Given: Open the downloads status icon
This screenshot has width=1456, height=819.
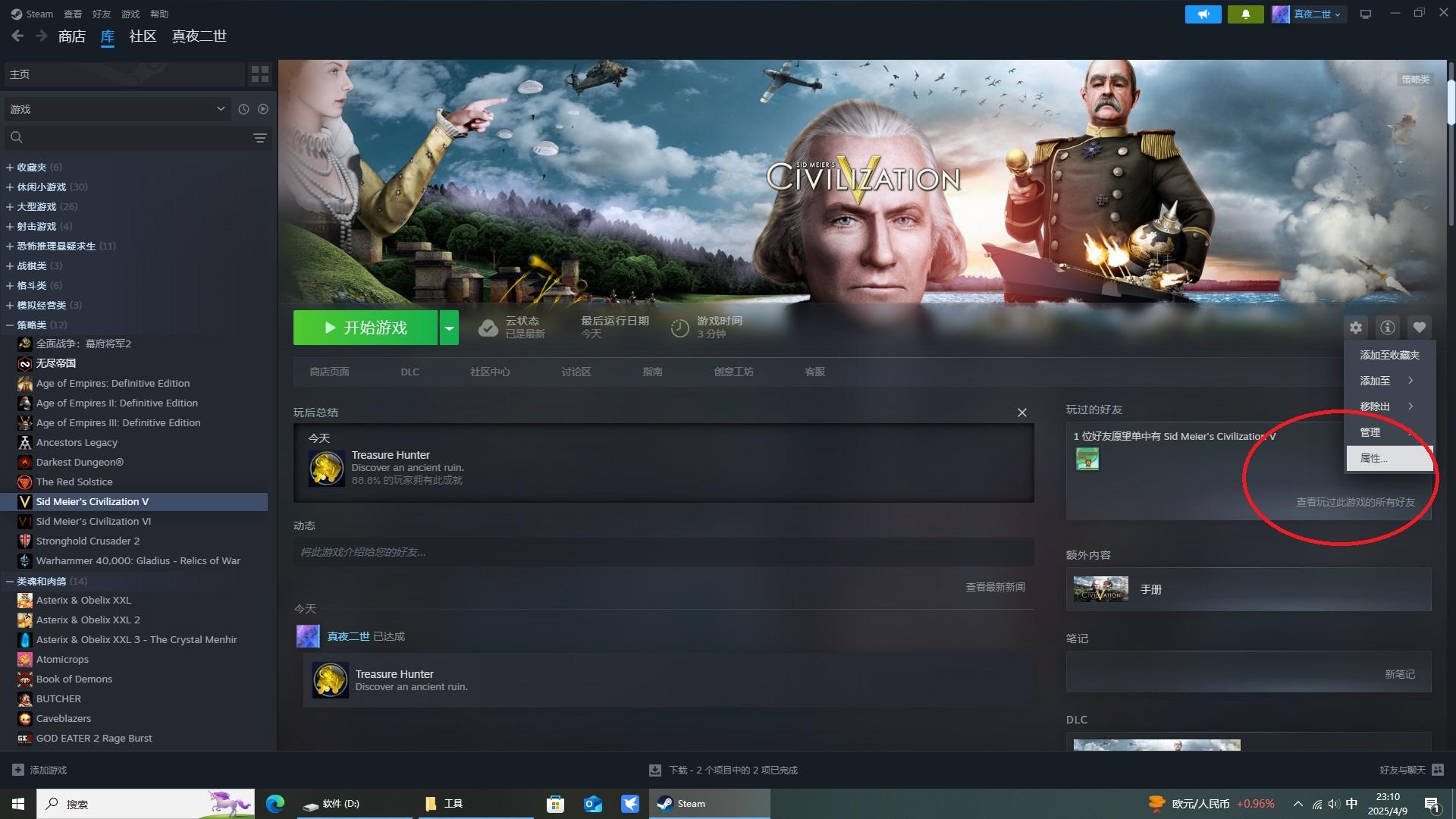Looking at the screenshot, I should point(655,770).
